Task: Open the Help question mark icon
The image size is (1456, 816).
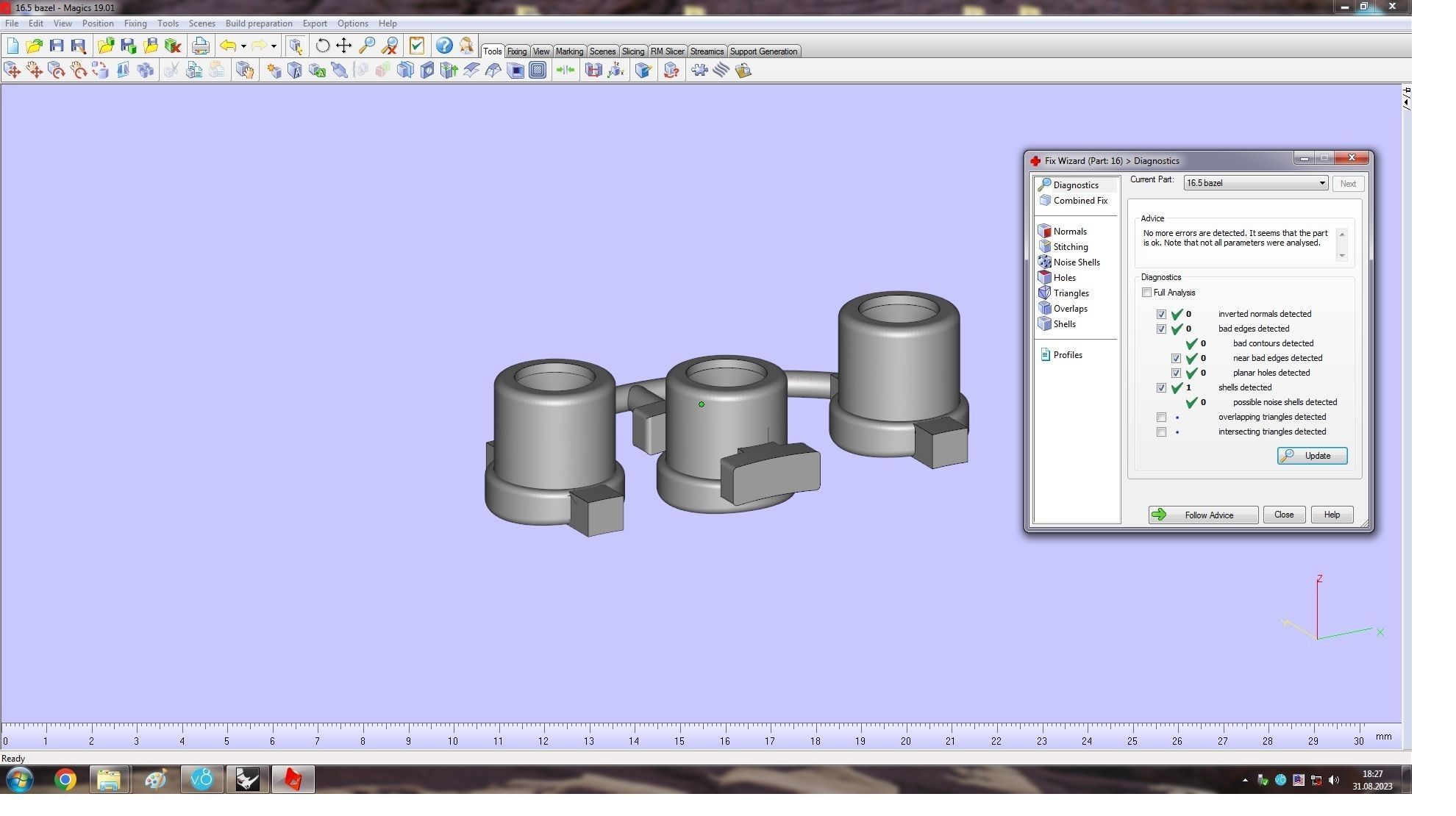Action: pyautogui.click(x=444, y=46)
